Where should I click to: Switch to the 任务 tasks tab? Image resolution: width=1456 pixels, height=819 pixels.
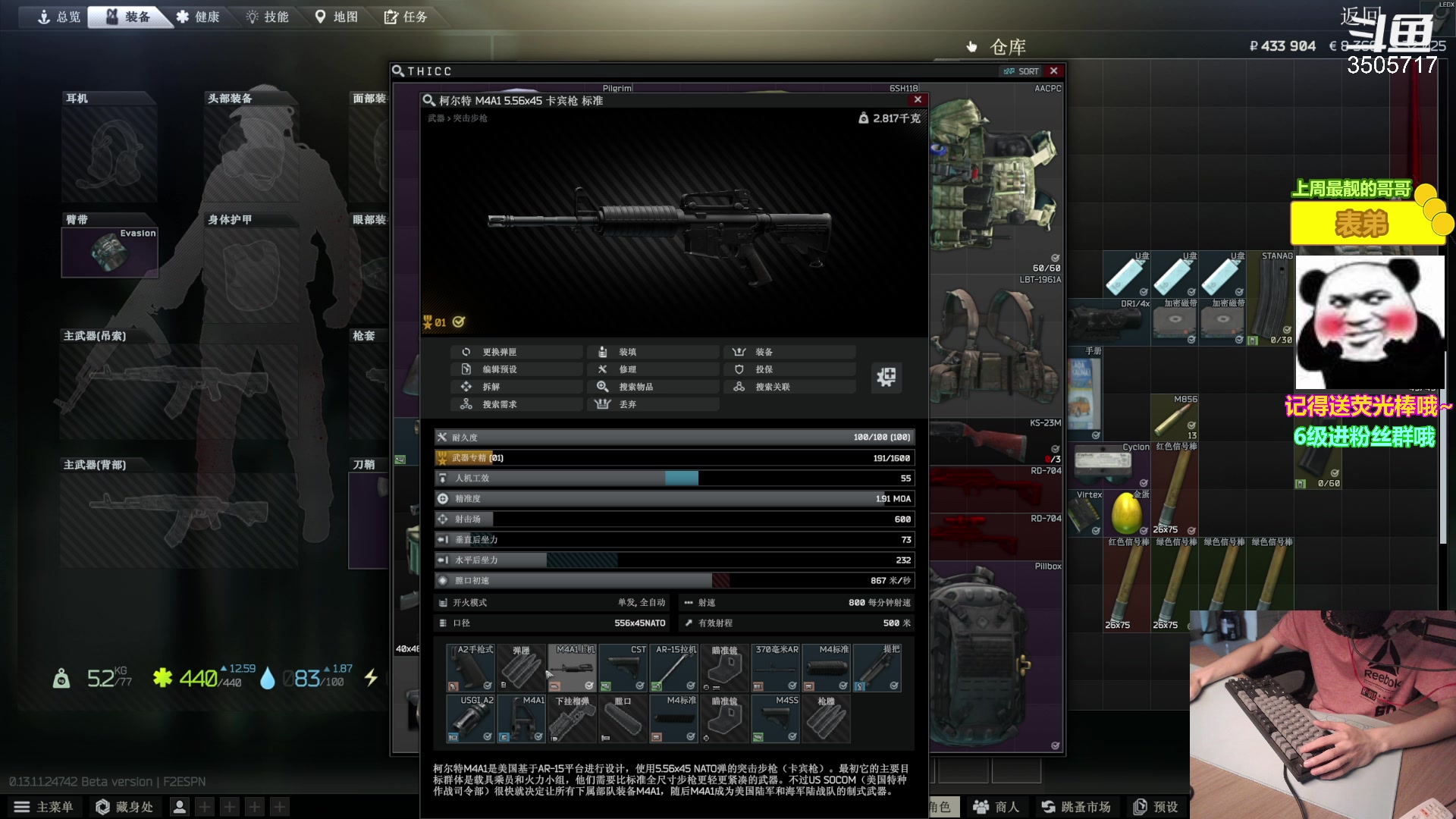click(406, 17)
